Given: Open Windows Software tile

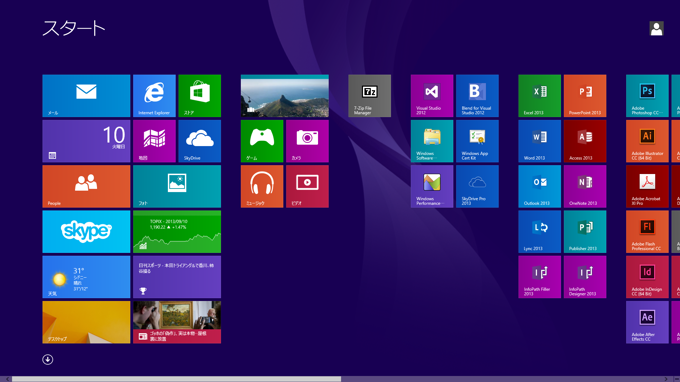Looking at the screenshot, I should tap(432, 141).
